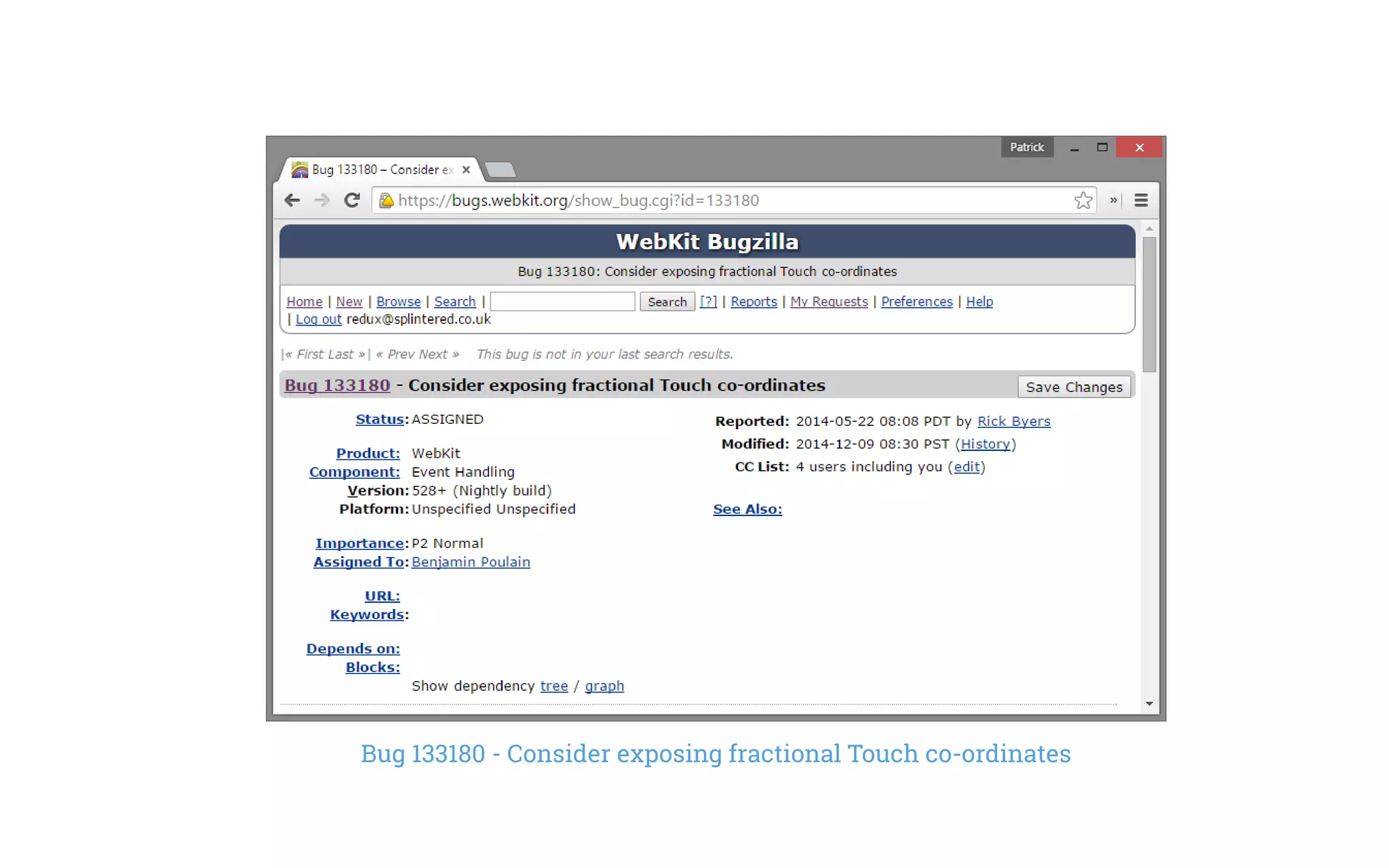Click the '528+ (Nightly build)' version value
The width and height of the screenshot is (1389, 868).
point(482,491)
